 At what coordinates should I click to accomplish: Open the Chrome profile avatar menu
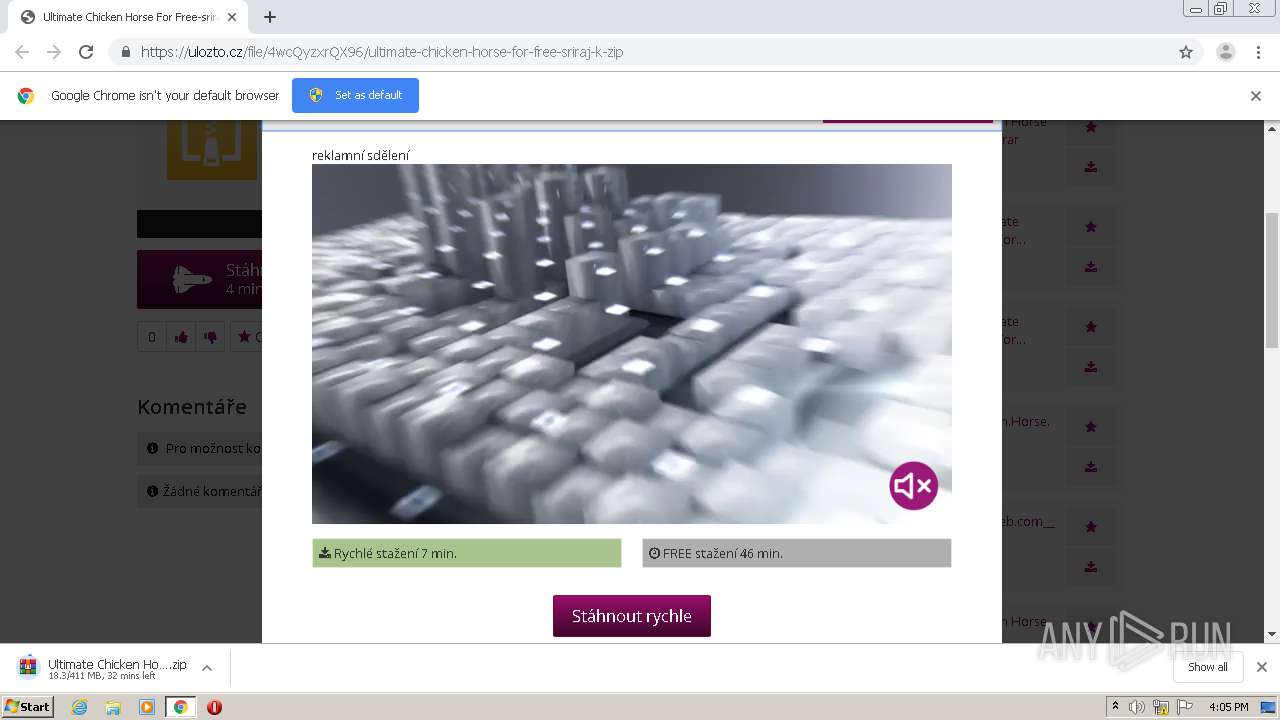[x=1225, y=52]
